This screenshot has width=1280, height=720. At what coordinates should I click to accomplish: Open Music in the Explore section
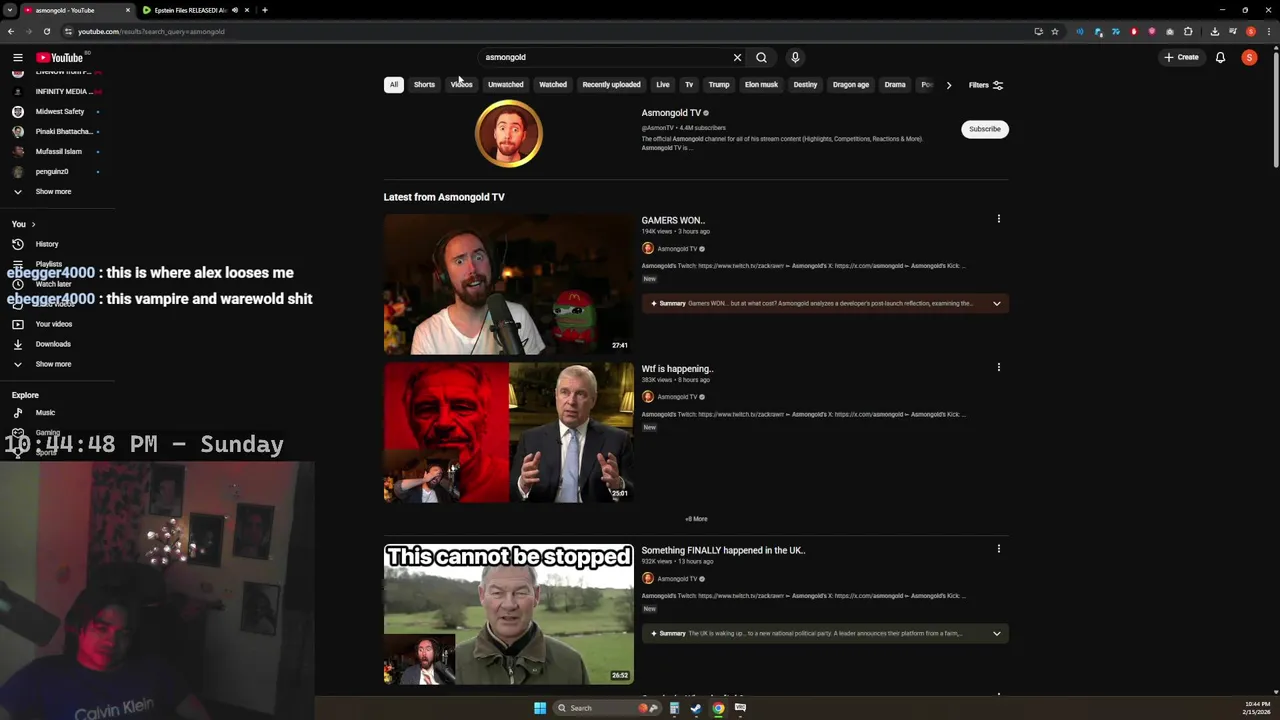point(45,412)
